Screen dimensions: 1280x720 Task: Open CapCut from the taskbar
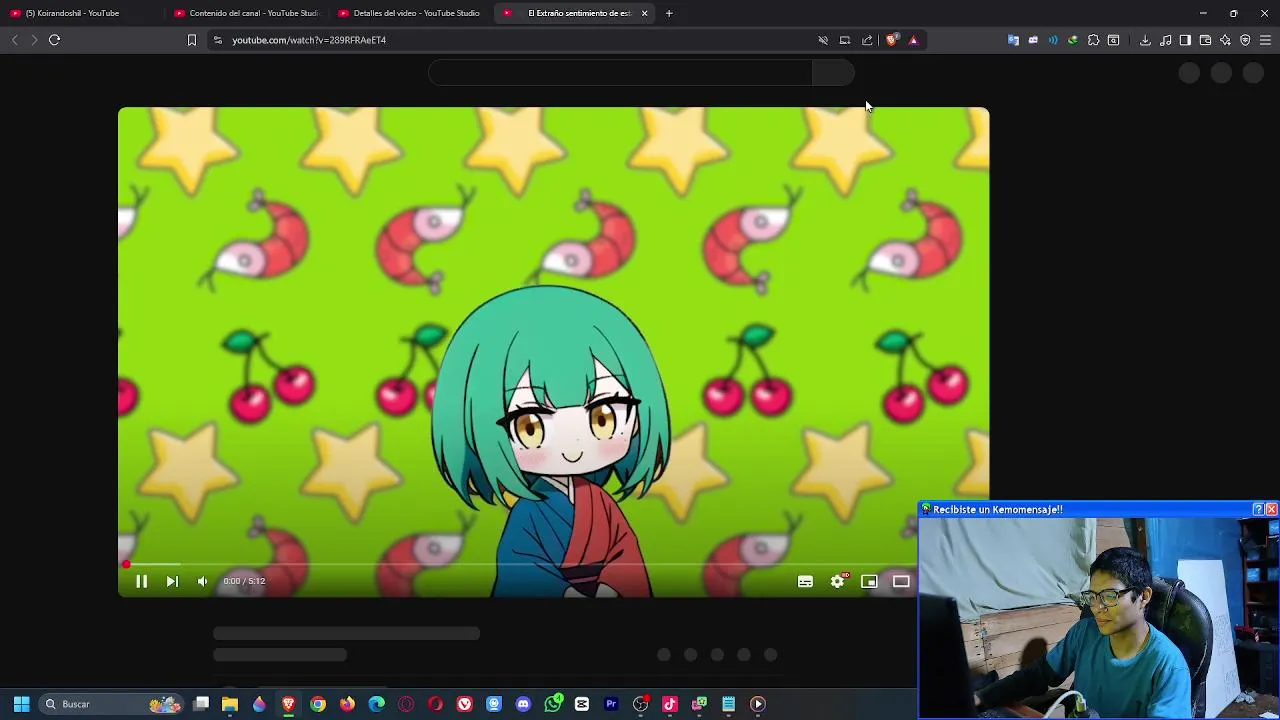click(582, 704)
